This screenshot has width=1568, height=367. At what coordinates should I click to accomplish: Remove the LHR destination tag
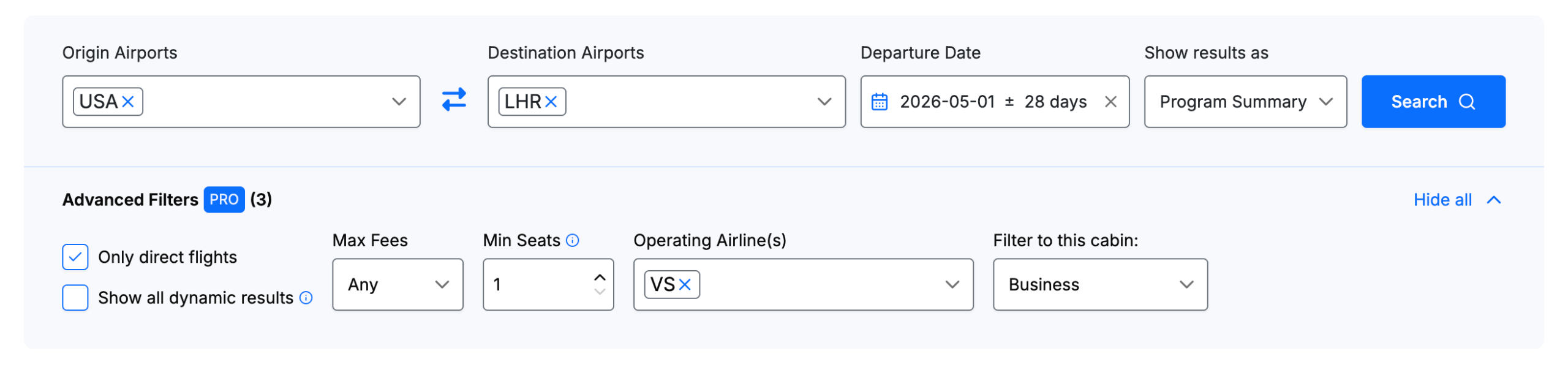(x=551, y=102)
